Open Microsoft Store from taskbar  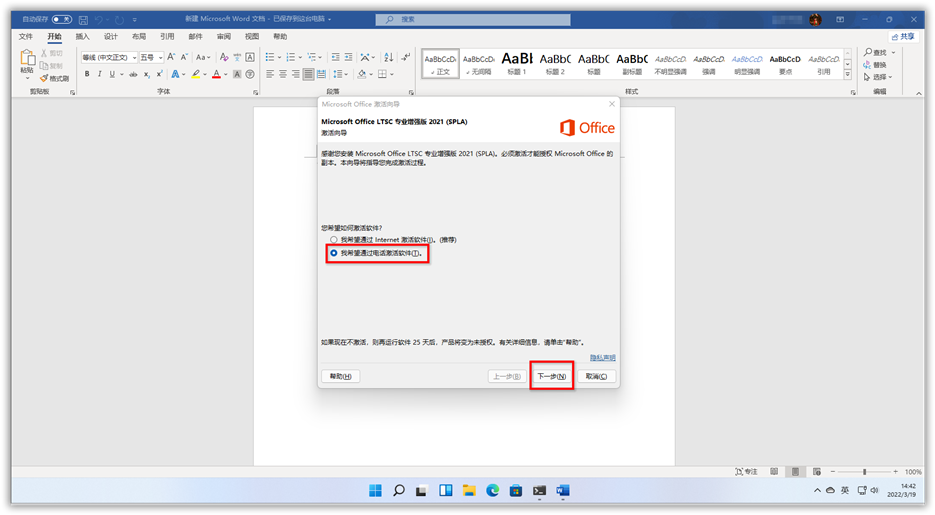point(516,491)
